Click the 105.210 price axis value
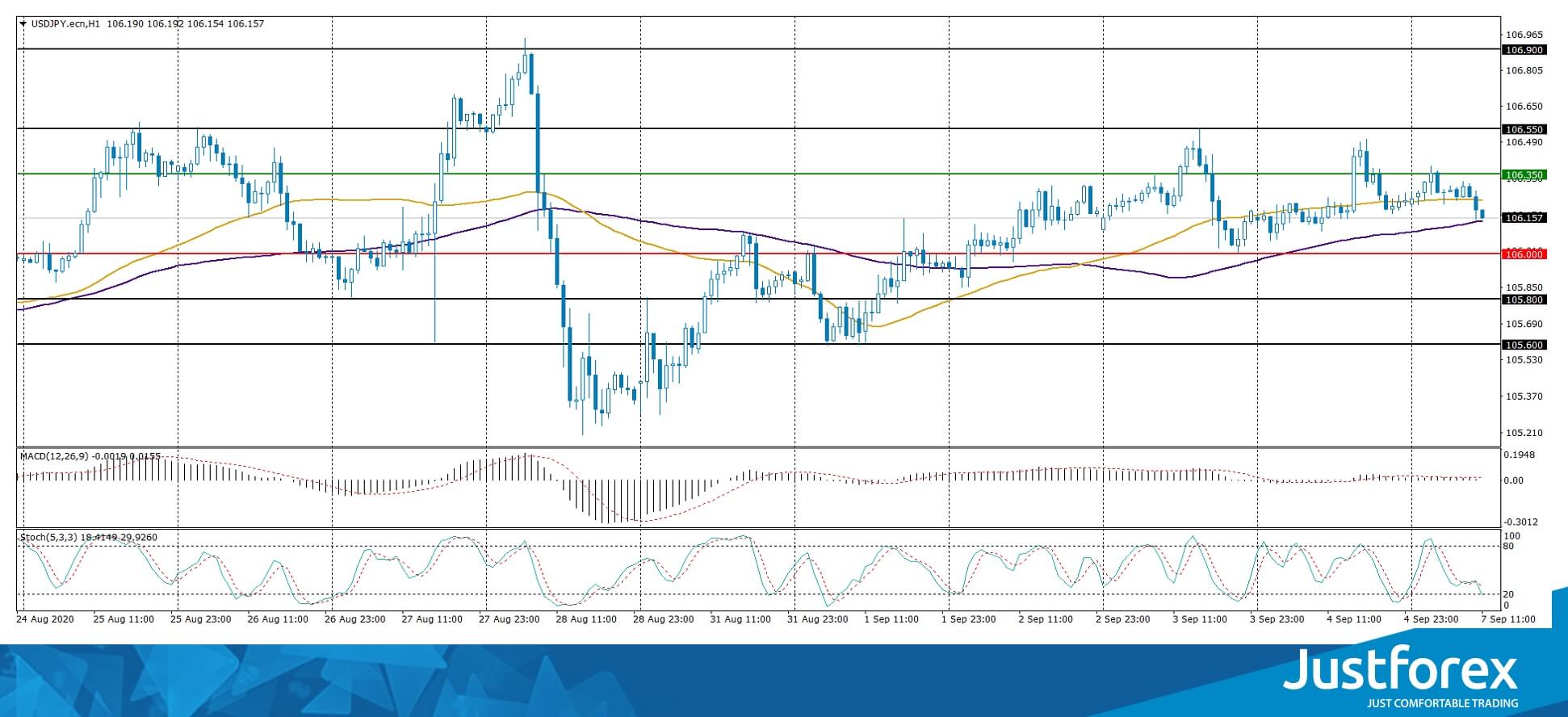The image size is (1568, 717). [x=1524, y=432]
